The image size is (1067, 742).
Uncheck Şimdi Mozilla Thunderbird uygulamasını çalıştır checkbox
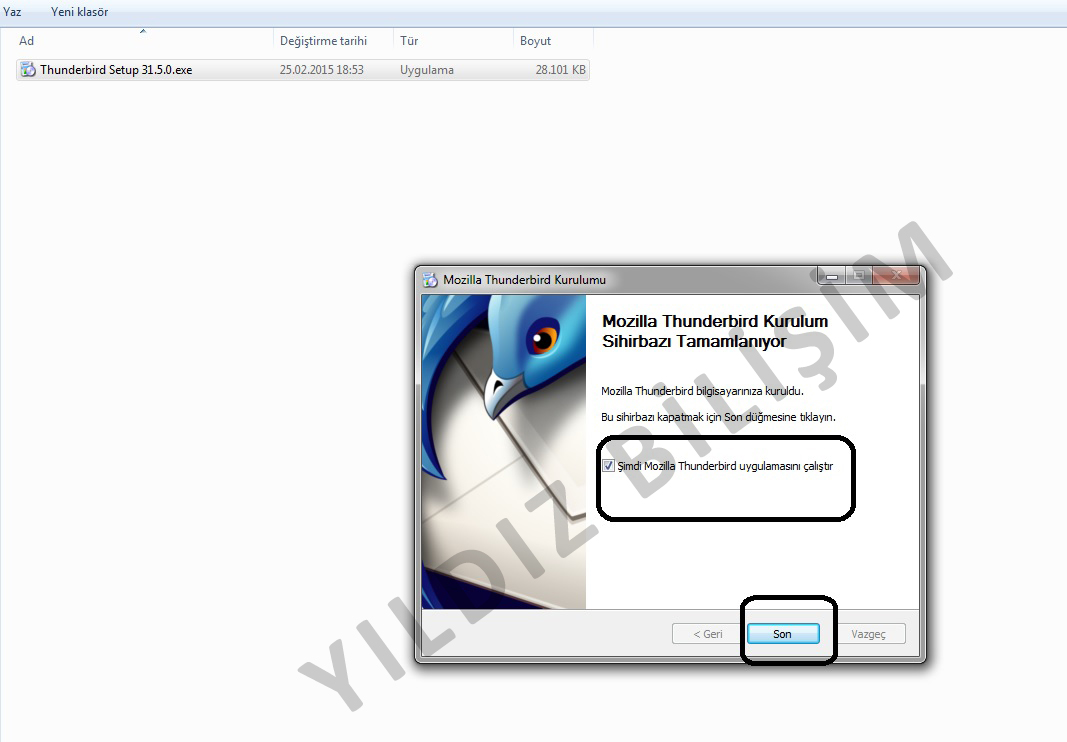[608, 466]
